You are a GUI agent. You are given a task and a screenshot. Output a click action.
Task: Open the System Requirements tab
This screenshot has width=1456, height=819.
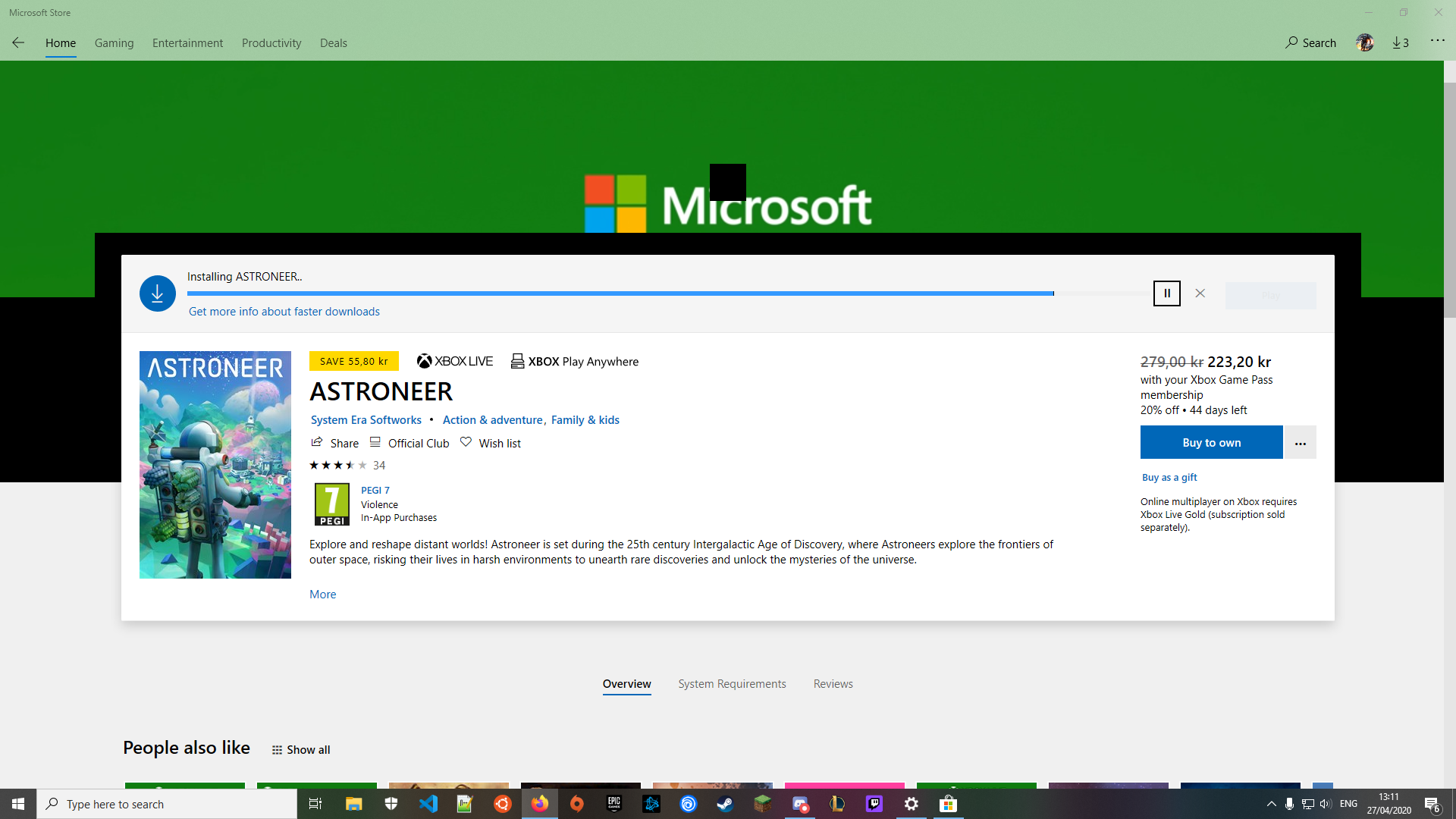[733, 684]
